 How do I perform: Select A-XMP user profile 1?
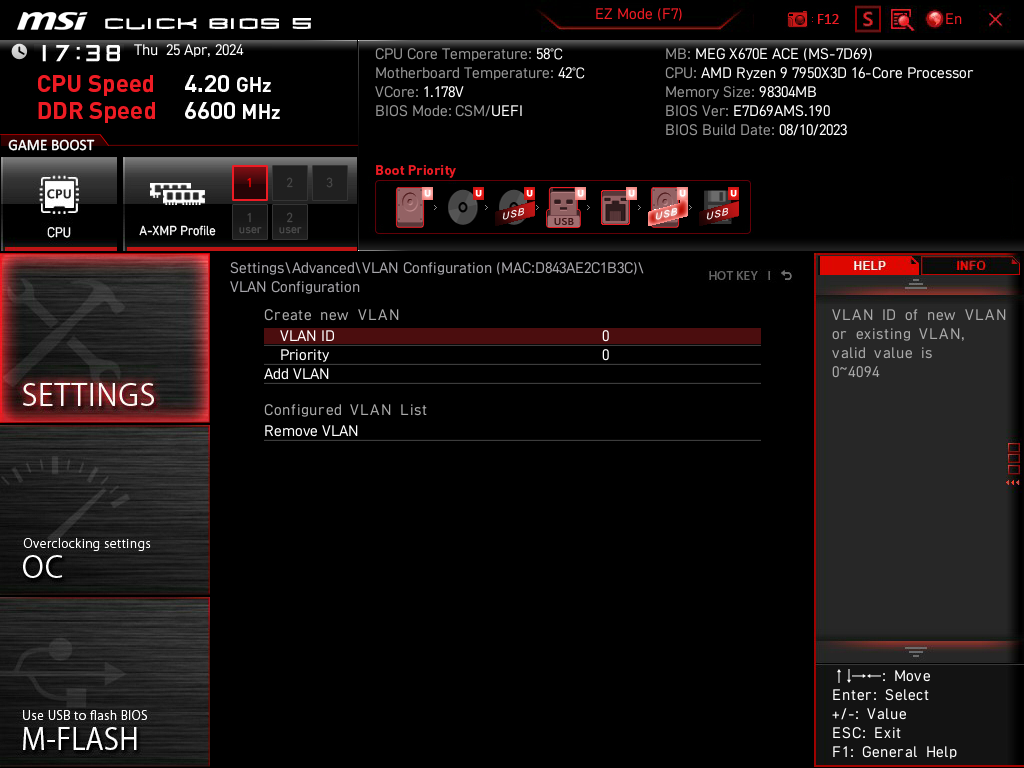249,223
